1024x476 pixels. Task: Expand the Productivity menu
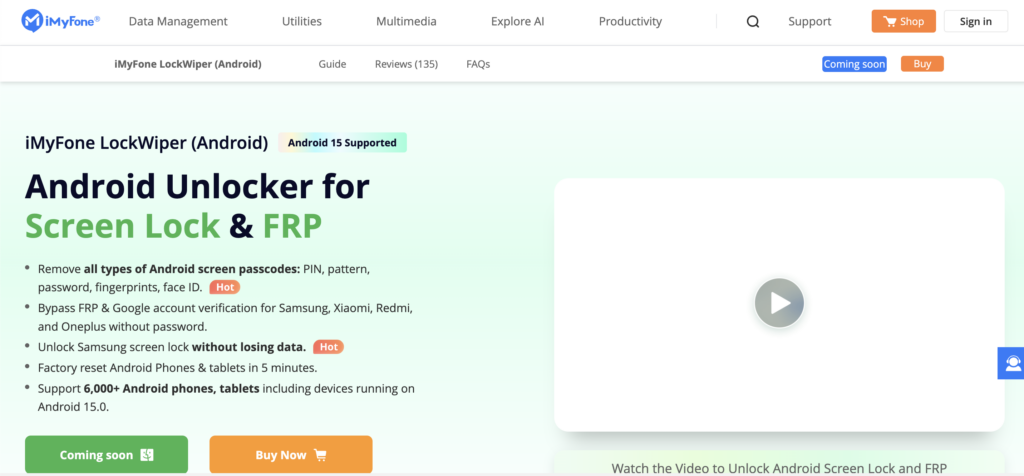coord(630,22)
